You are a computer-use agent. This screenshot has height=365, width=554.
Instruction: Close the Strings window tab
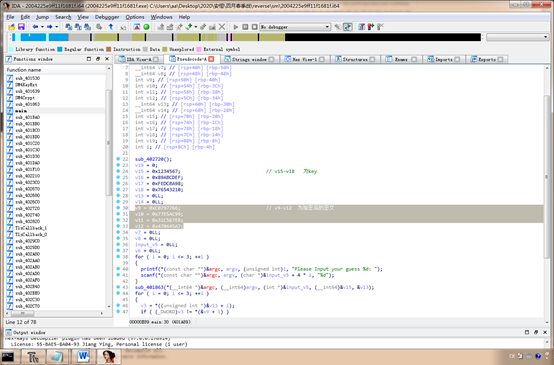pyautogui.click(x=271, y=59)
